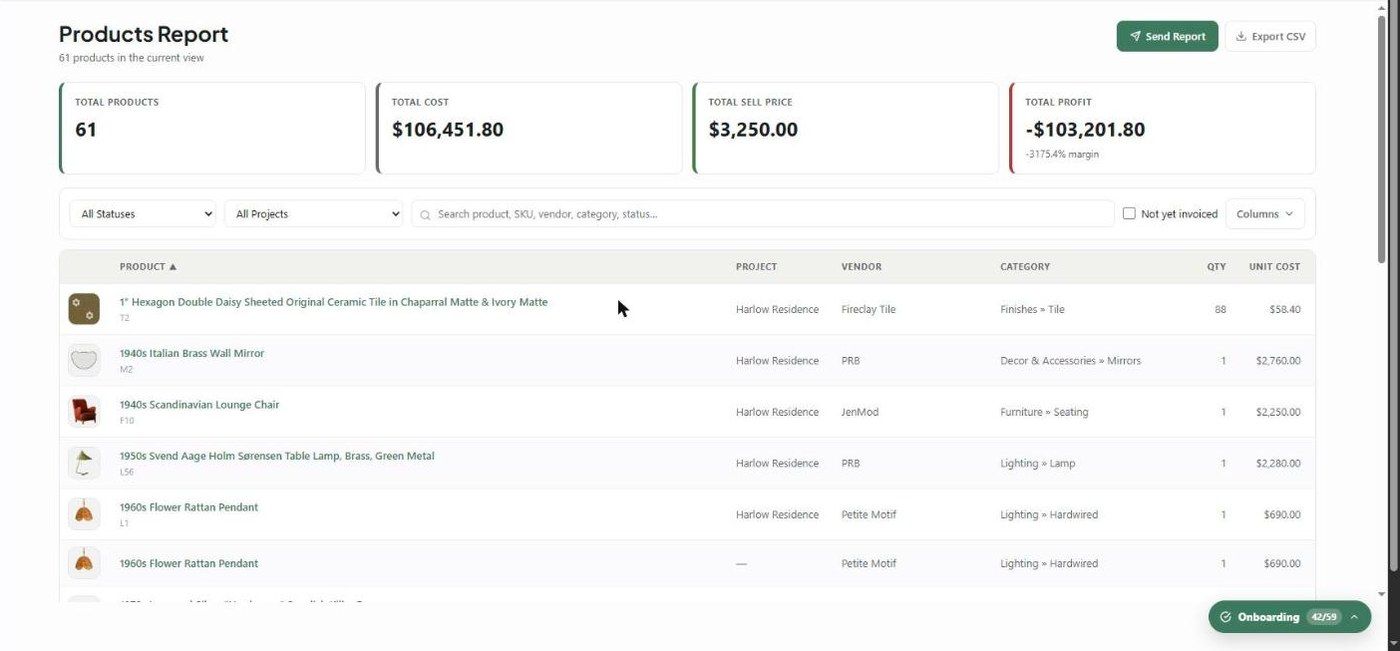The width and height of the screenshot is (1400, 651).
Task: Click the ceramic tile product thumbnail
Action: [x=84, y=309]
